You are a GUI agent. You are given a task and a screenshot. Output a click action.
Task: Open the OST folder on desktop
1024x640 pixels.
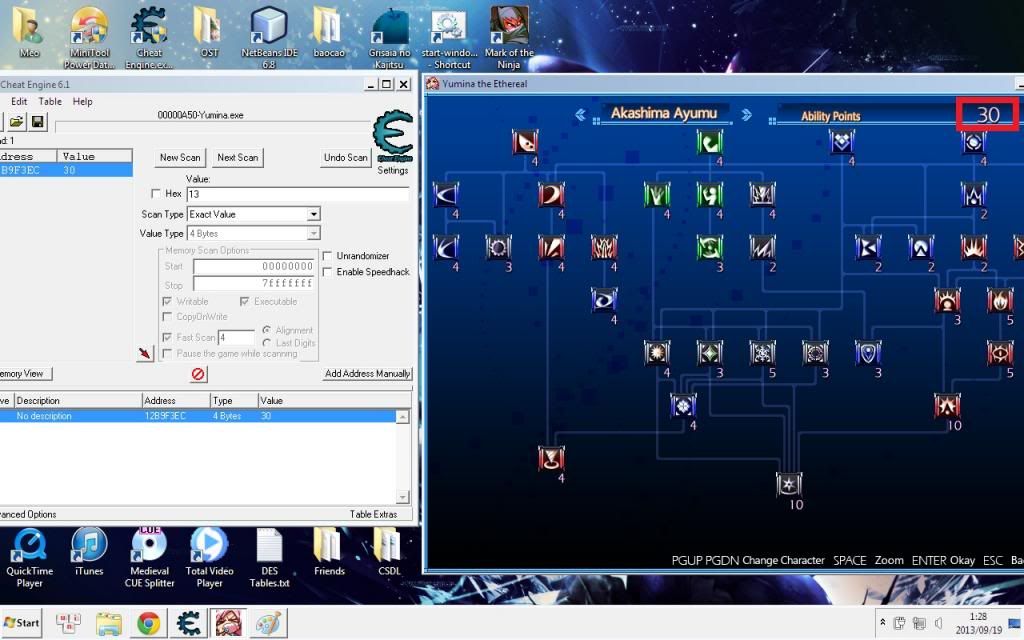(210, 33)
